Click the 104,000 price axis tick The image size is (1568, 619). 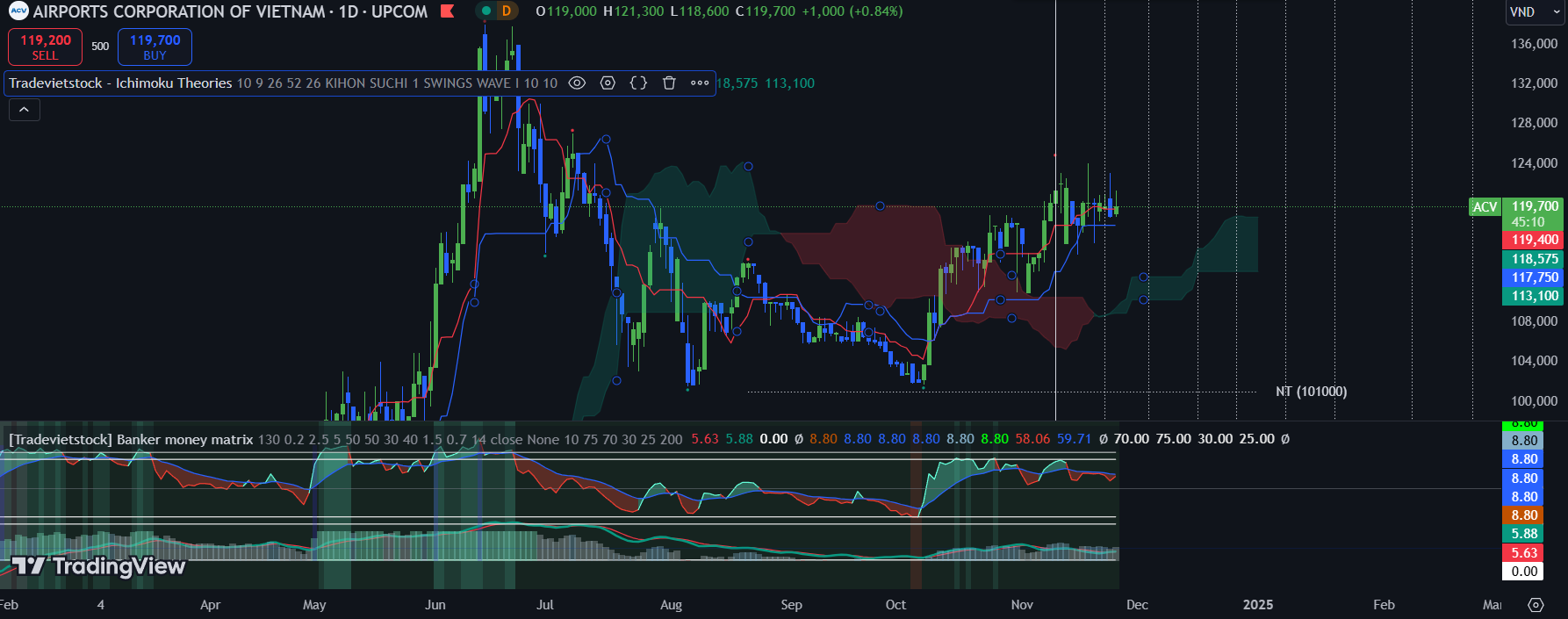pos(1534,361)
